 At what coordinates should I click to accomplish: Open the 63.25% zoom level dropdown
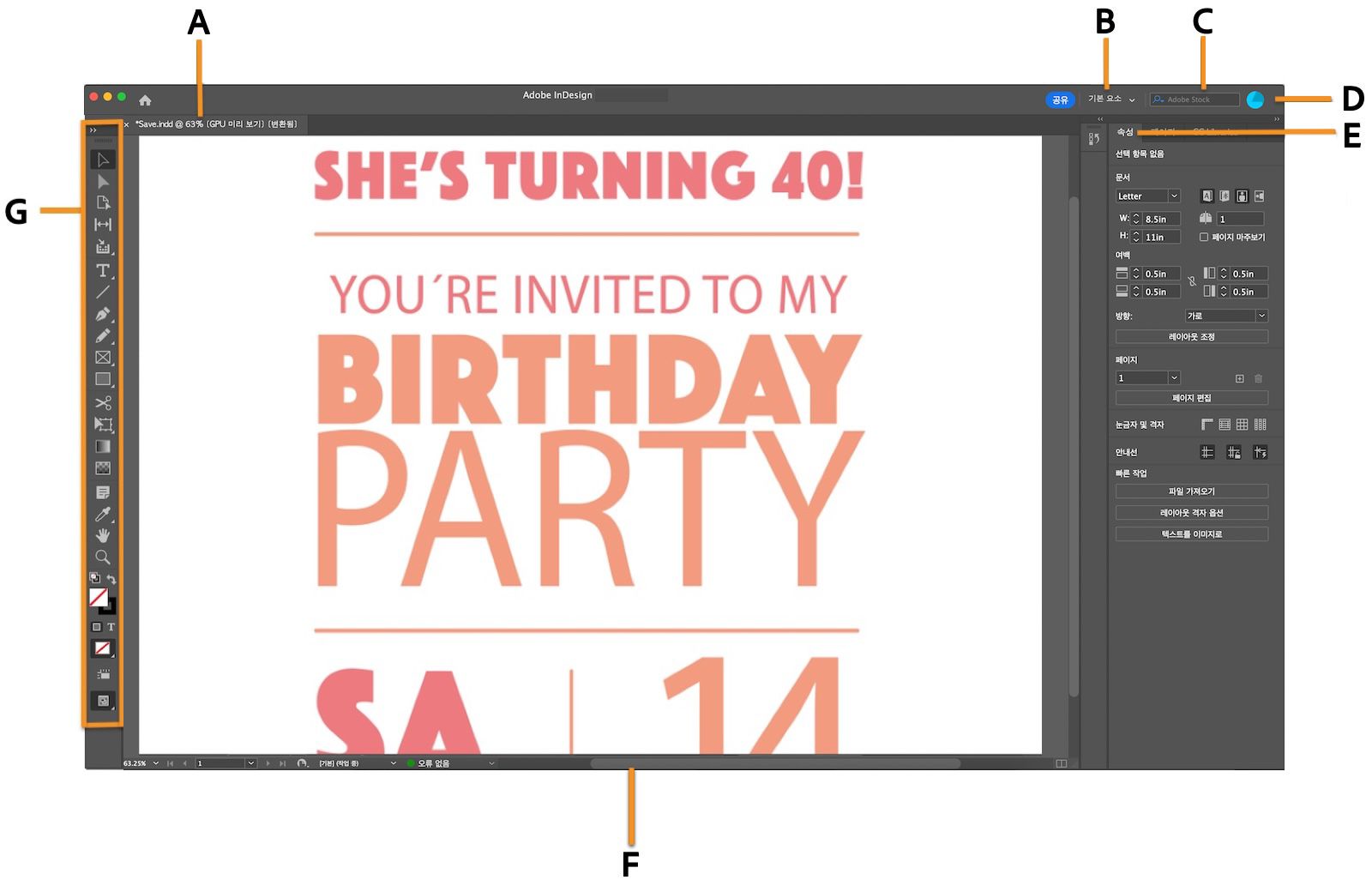tap(155, 763)
